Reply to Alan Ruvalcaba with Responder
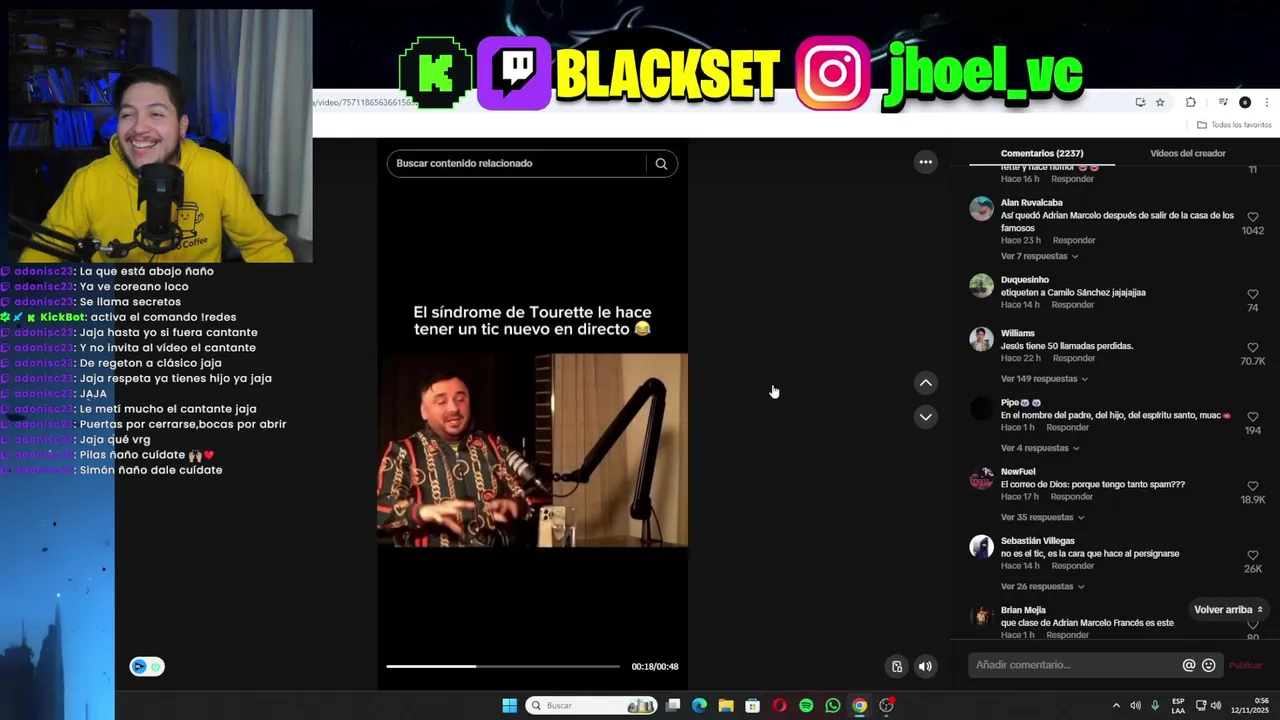The width and height of the screenshot is (1280, 720). click(1074, 241)
